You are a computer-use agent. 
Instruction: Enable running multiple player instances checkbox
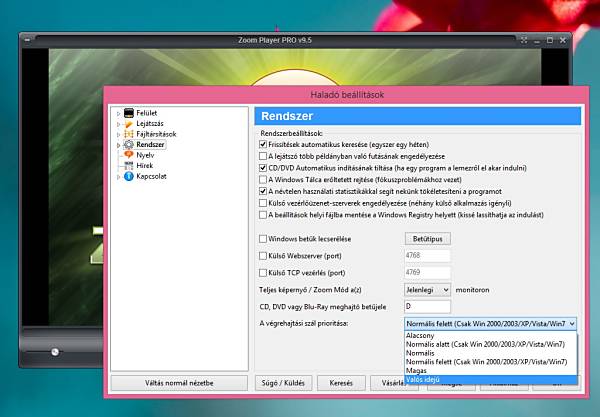coord(263,156)
